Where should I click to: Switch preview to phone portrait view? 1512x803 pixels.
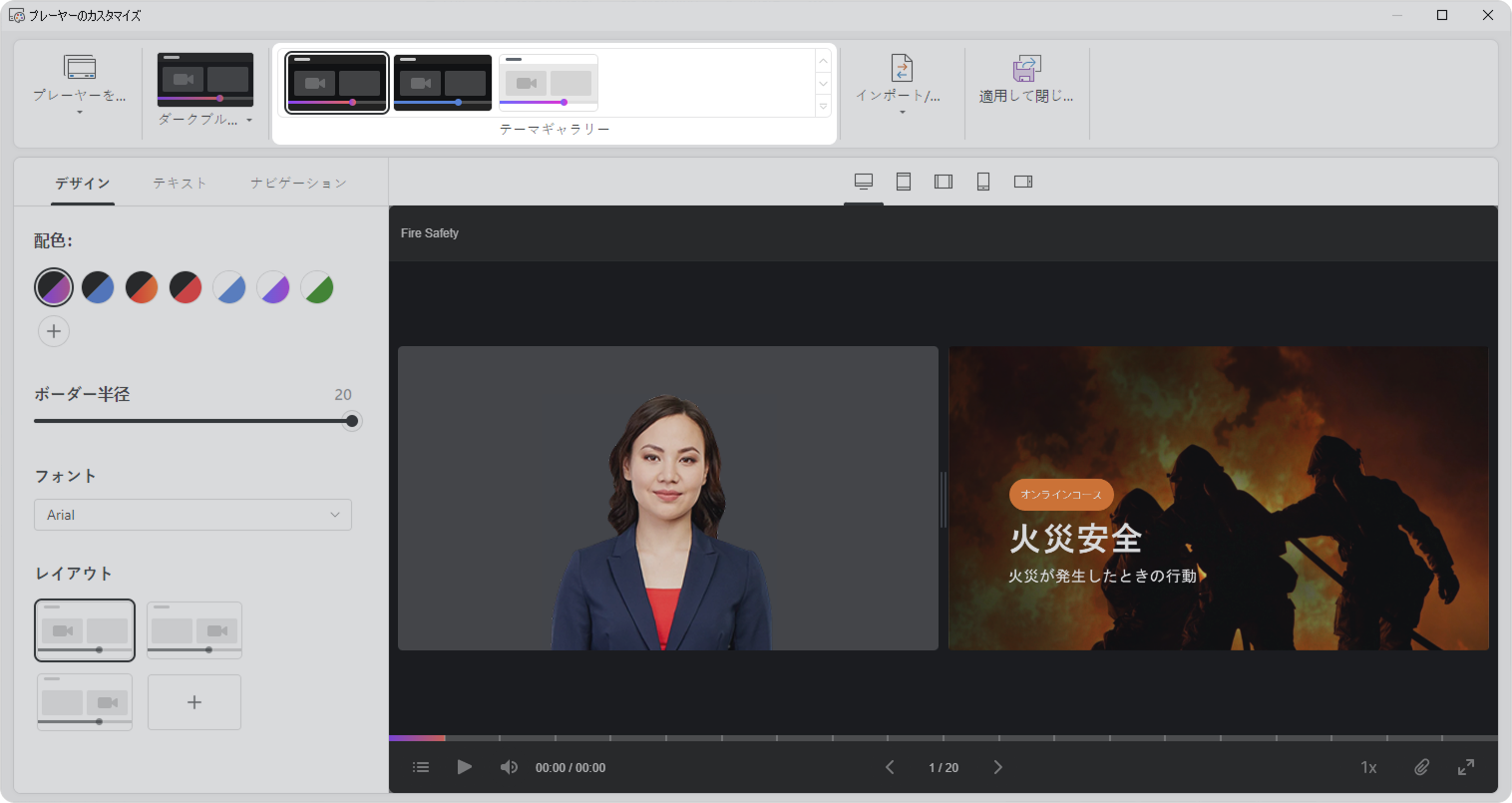(x=983, y=182)
